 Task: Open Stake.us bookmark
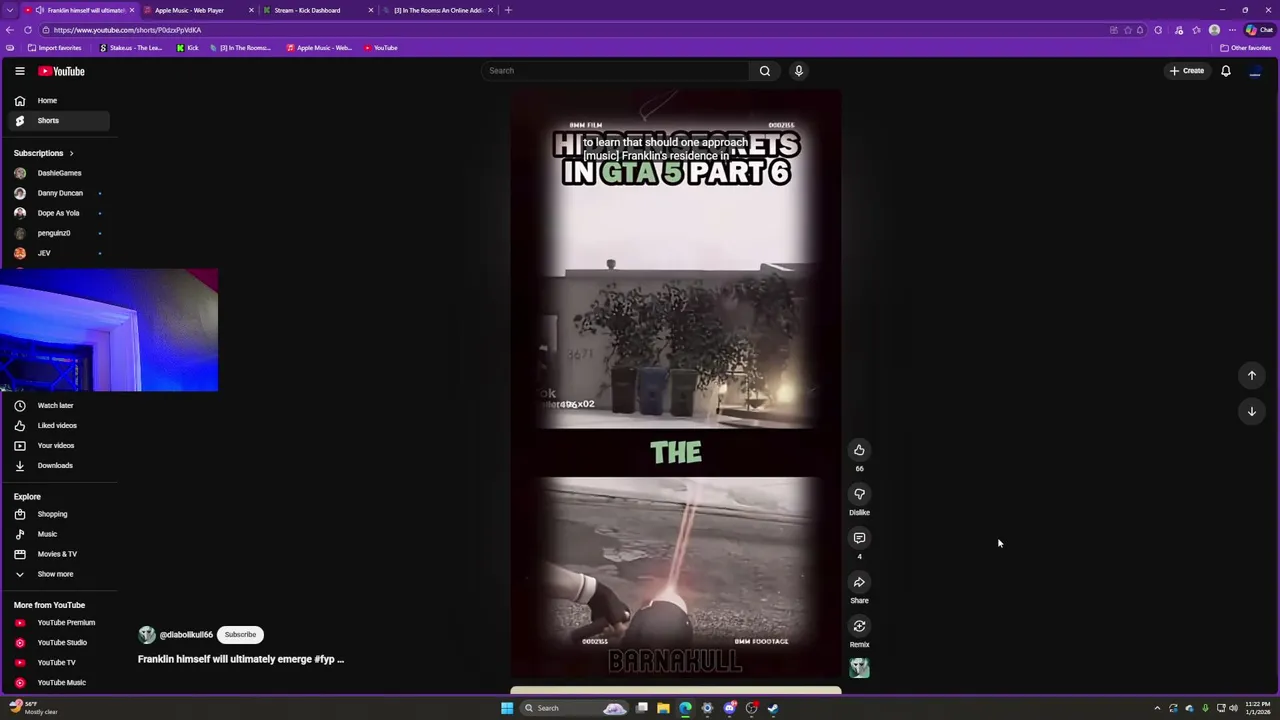130,48
